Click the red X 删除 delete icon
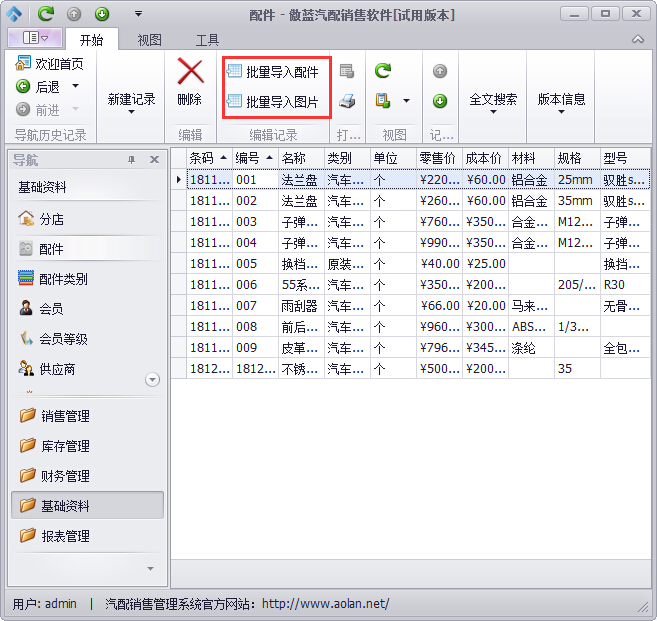This screenshot has height=621, width=657. (x=190, y=73)
